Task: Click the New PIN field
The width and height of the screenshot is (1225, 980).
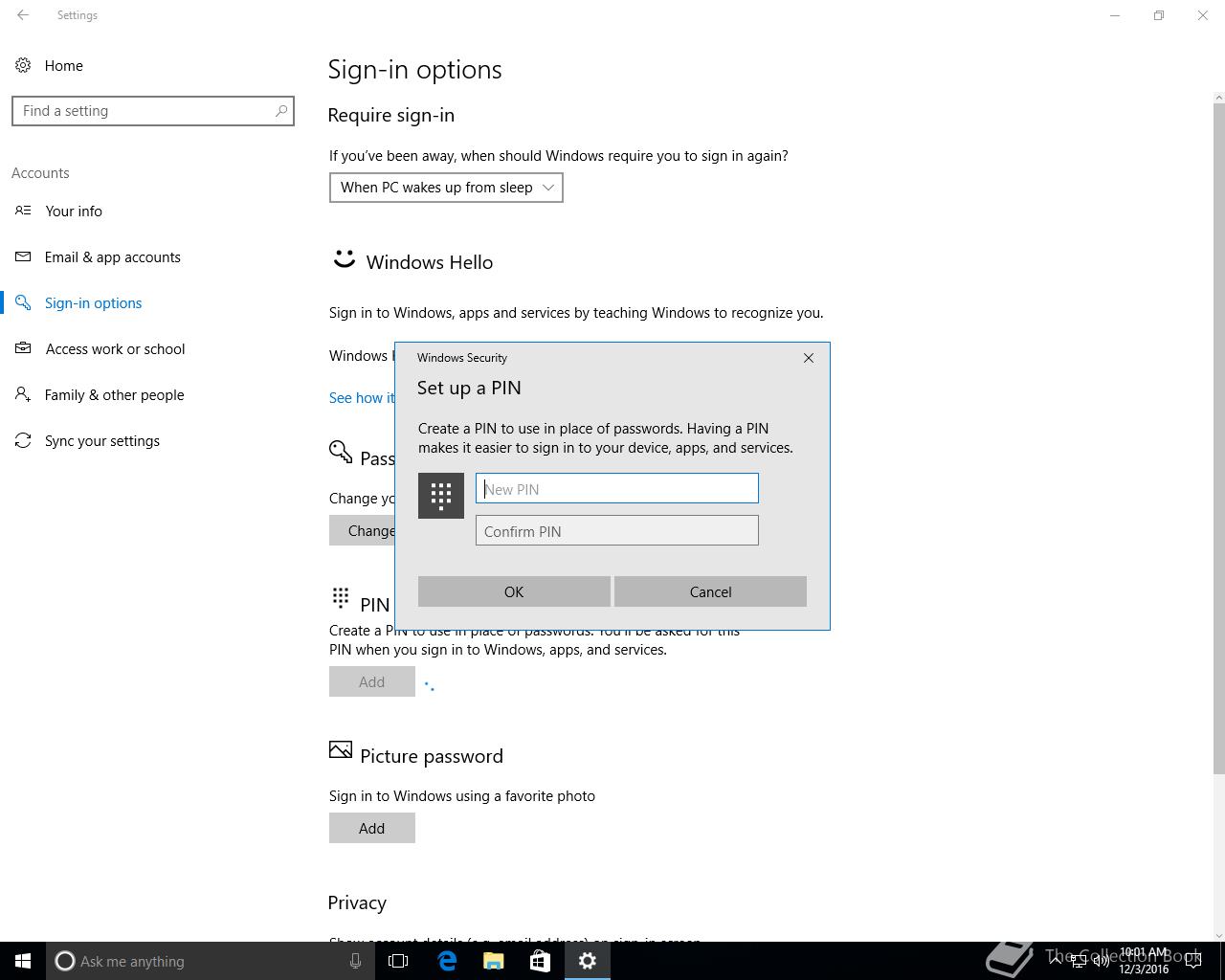Action: pos(617,488)
